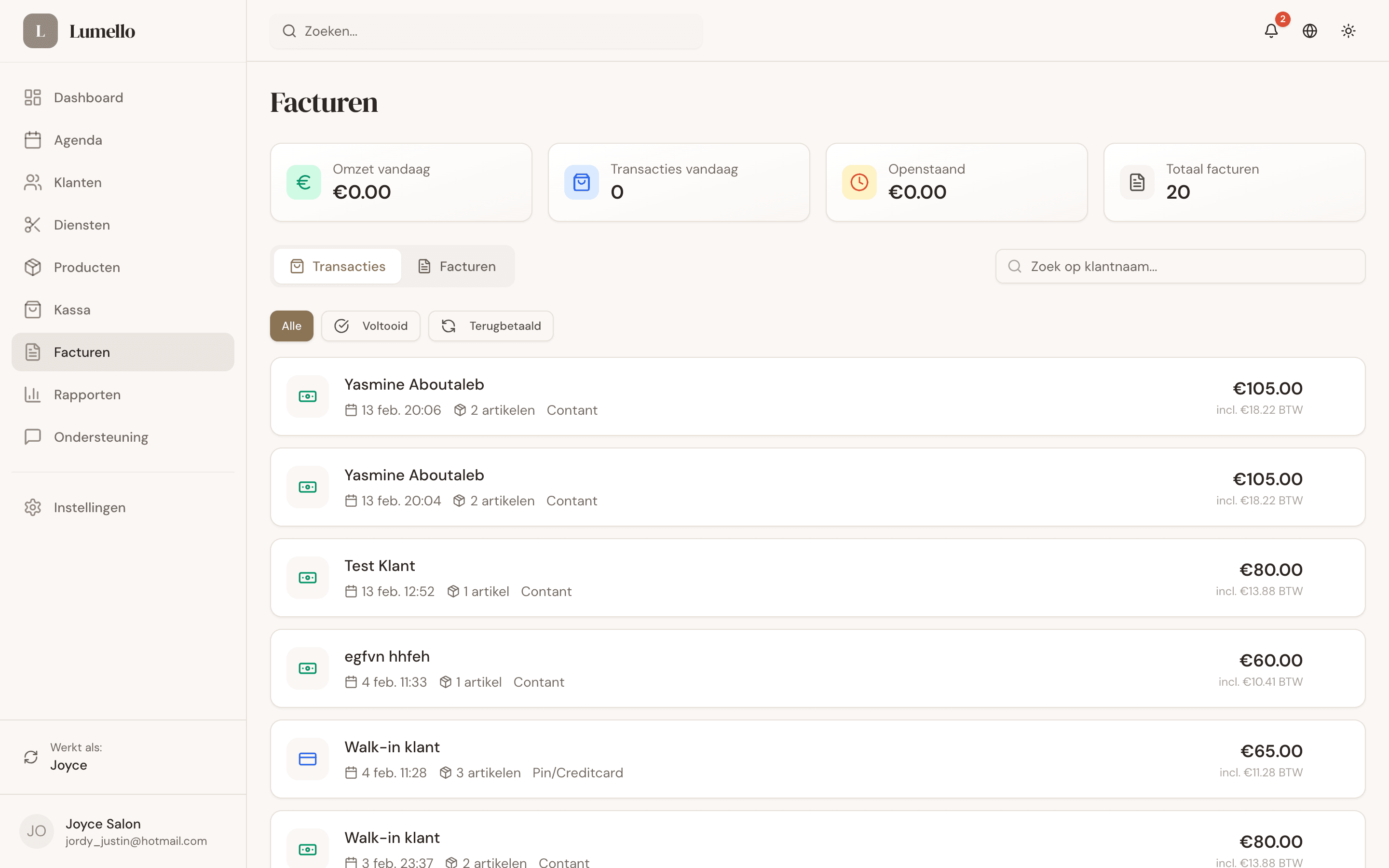
Task: Open Diensten via the scissors icon
Action: (x=33, y=225)
